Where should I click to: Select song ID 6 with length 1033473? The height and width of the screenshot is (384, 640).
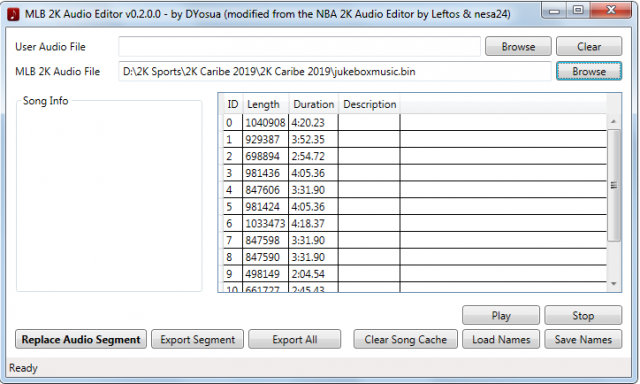[x=415, y=223]
